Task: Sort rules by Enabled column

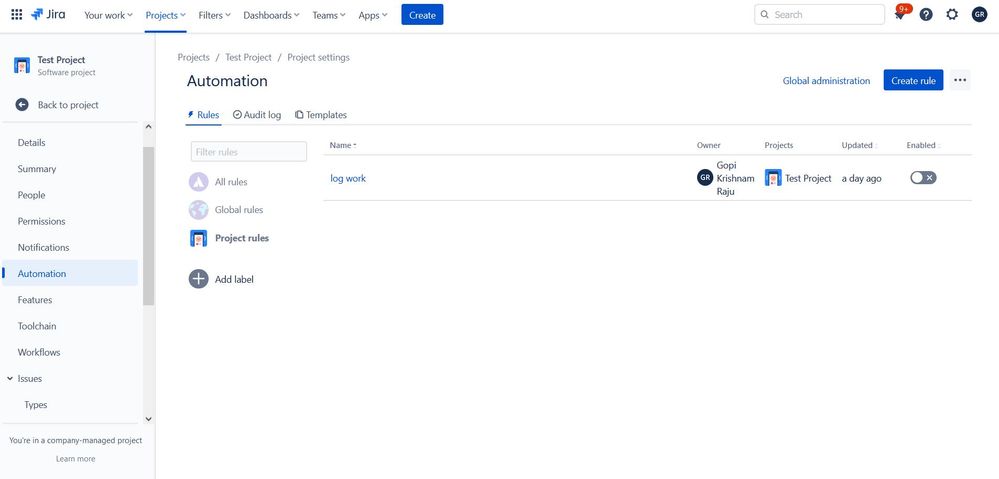Action: click(924, 145)
